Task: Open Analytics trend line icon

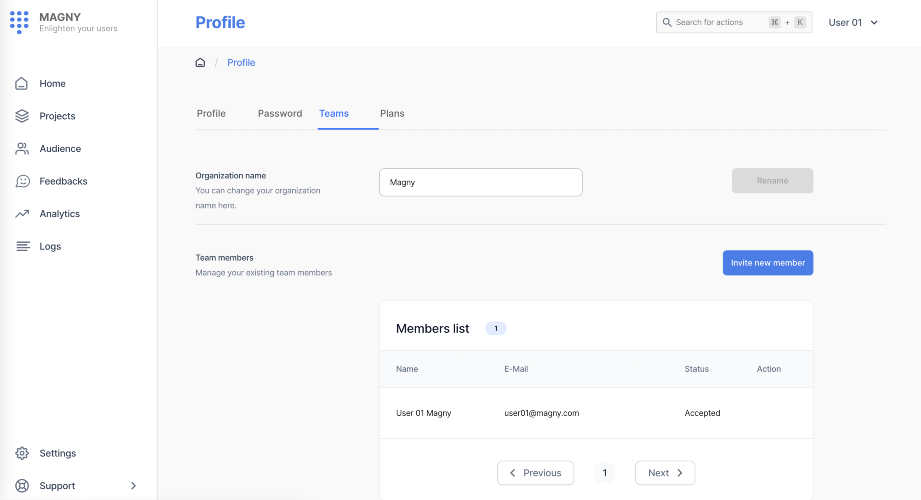Action: 22,214
